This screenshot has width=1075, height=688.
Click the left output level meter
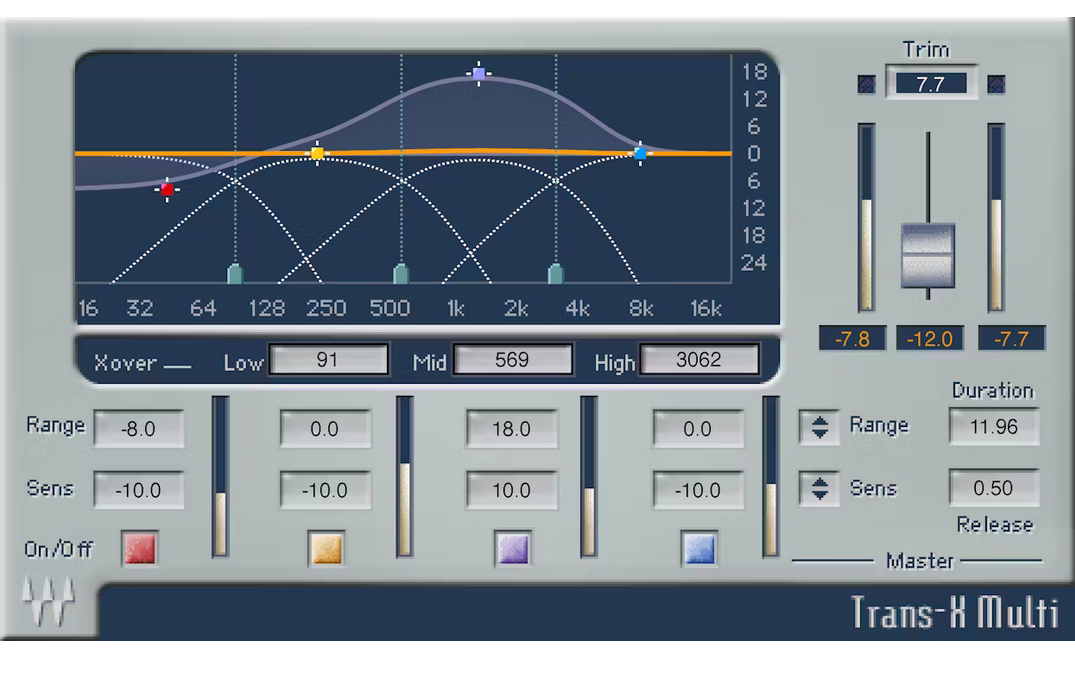tap(867, 217)
